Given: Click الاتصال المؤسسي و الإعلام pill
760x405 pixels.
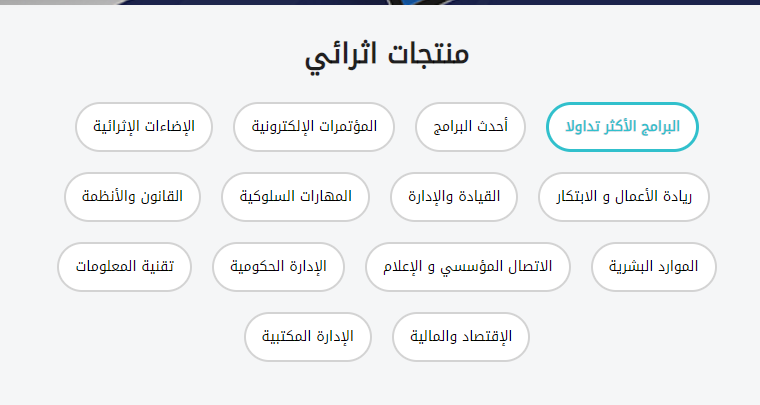Looking at the screenshot, I should pos(467,267).
